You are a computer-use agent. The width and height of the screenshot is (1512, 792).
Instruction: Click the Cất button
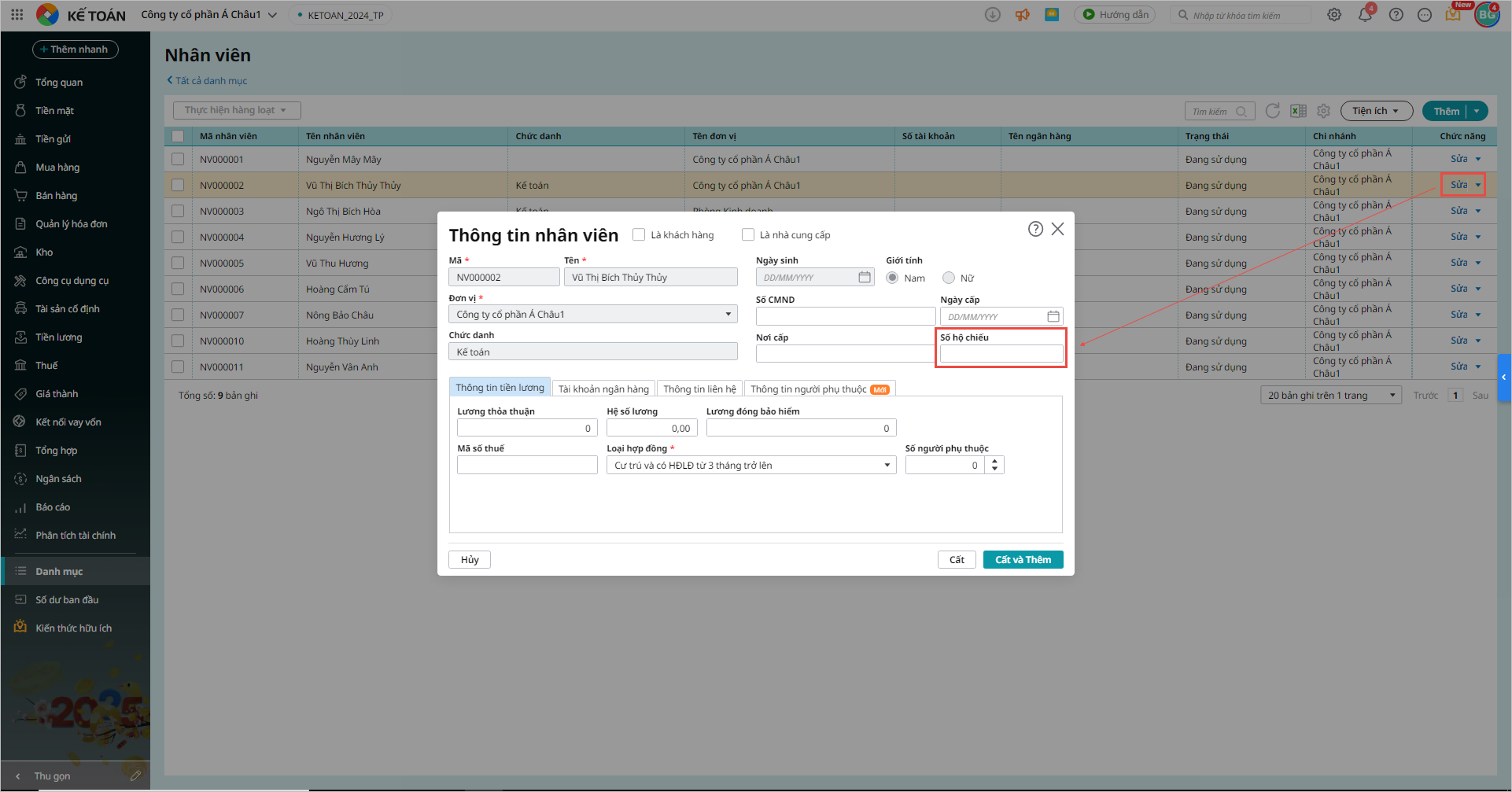957,559
